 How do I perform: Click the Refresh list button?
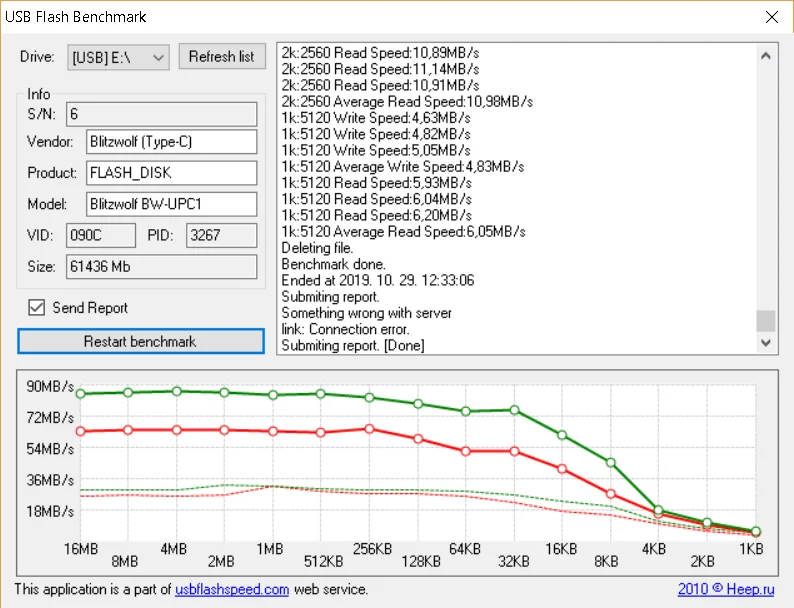pos(222,57)
